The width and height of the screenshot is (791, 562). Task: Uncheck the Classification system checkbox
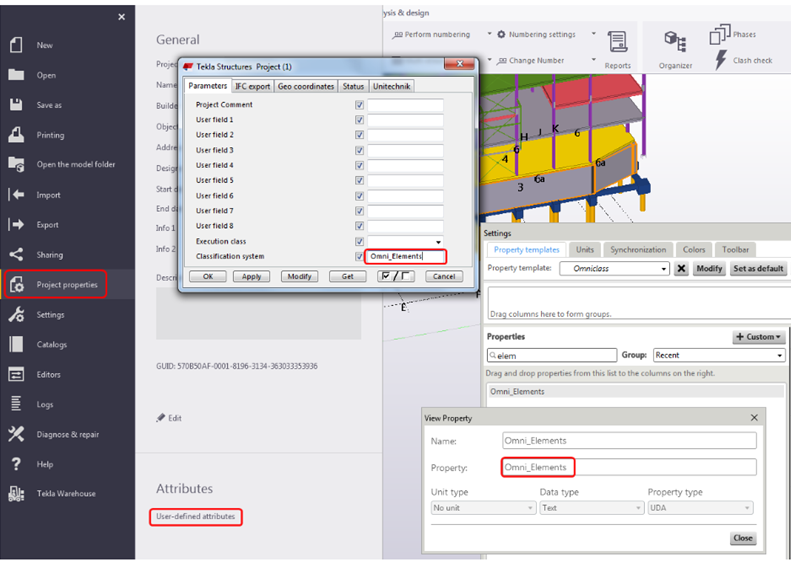pyautogui.click(x=359, y=257)
